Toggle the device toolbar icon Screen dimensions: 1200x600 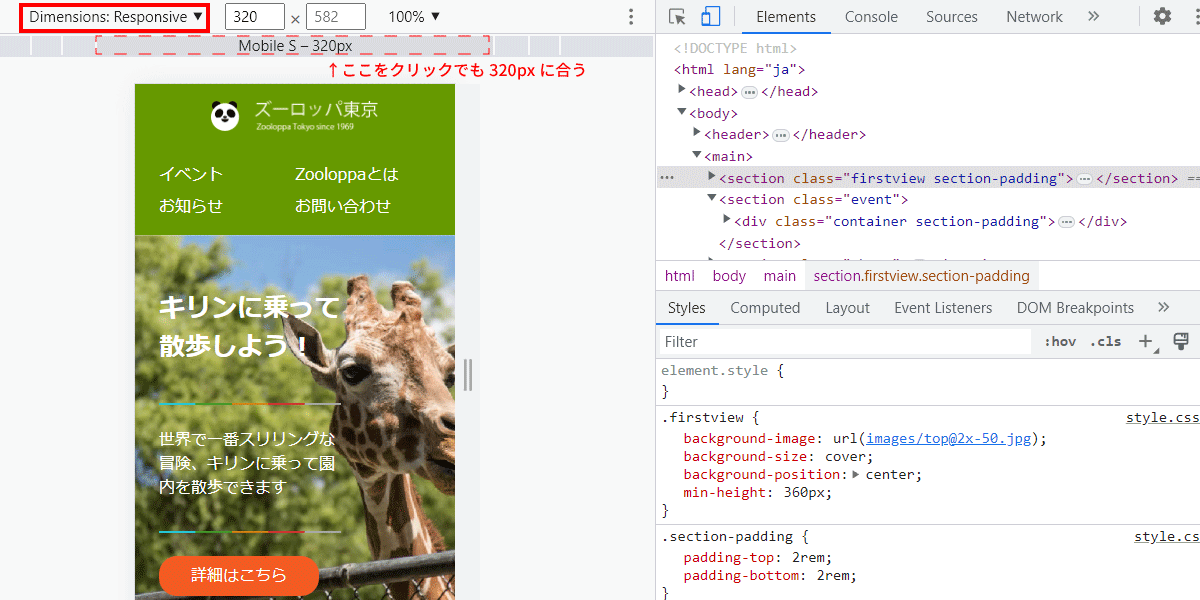pos(710,16)
